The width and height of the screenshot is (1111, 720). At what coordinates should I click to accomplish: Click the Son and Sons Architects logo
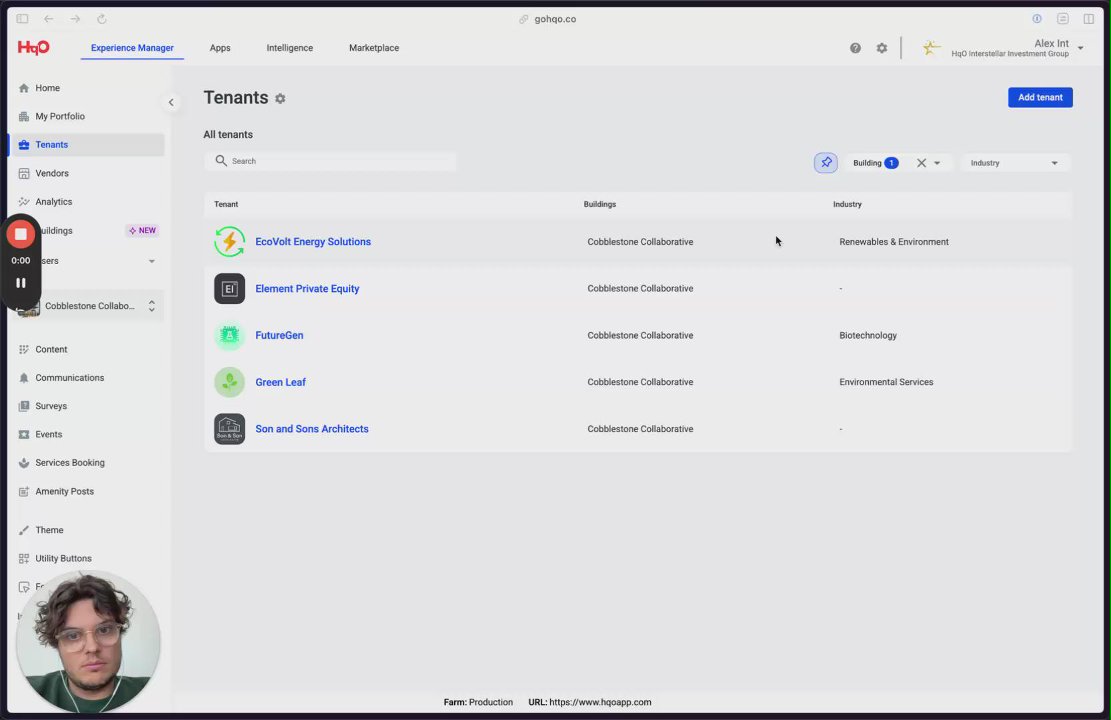coord(230,429)
